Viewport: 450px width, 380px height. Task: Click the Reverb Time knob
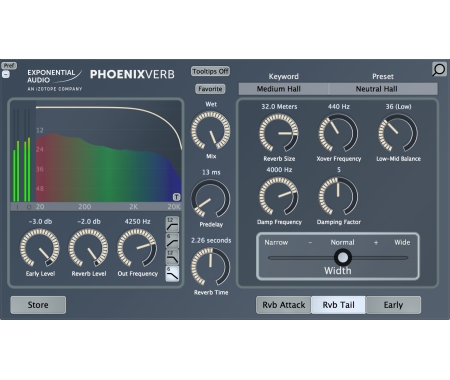click(210, 267)
